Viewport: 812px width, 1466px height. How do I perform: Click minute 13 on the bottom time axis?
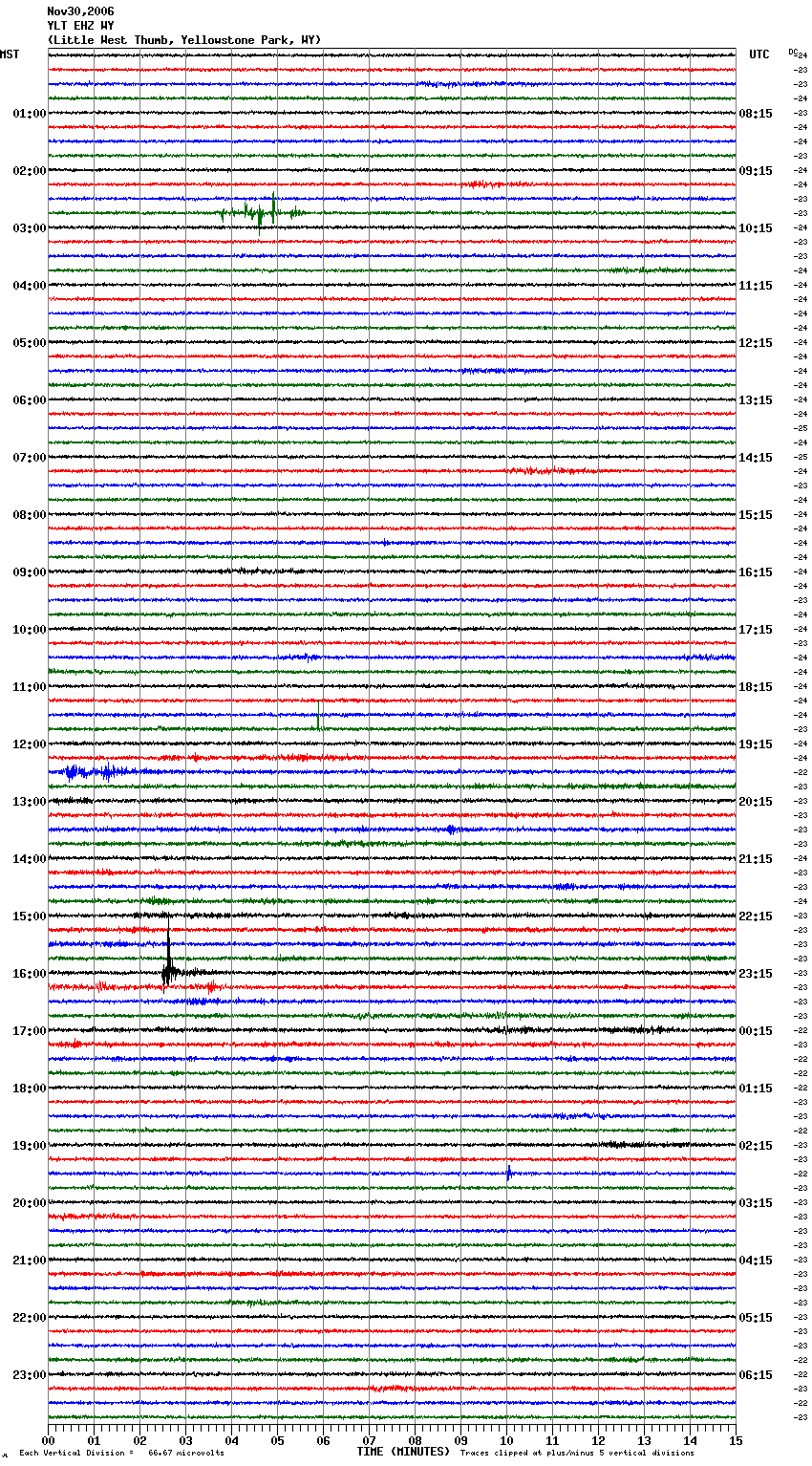(644, 1440)
